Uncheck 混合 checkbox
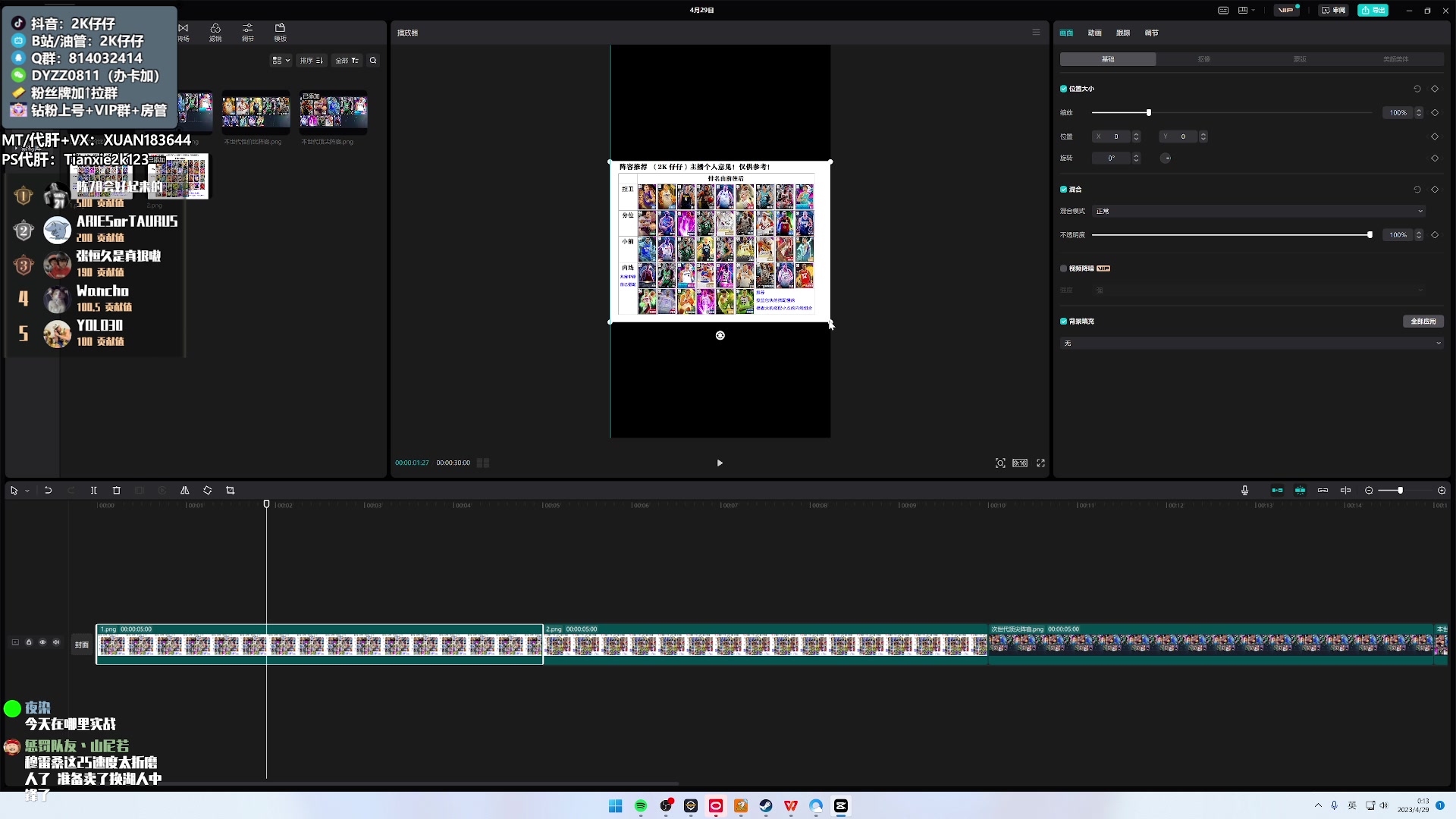The image size is (1456, 819). (x=1063, y=190)
